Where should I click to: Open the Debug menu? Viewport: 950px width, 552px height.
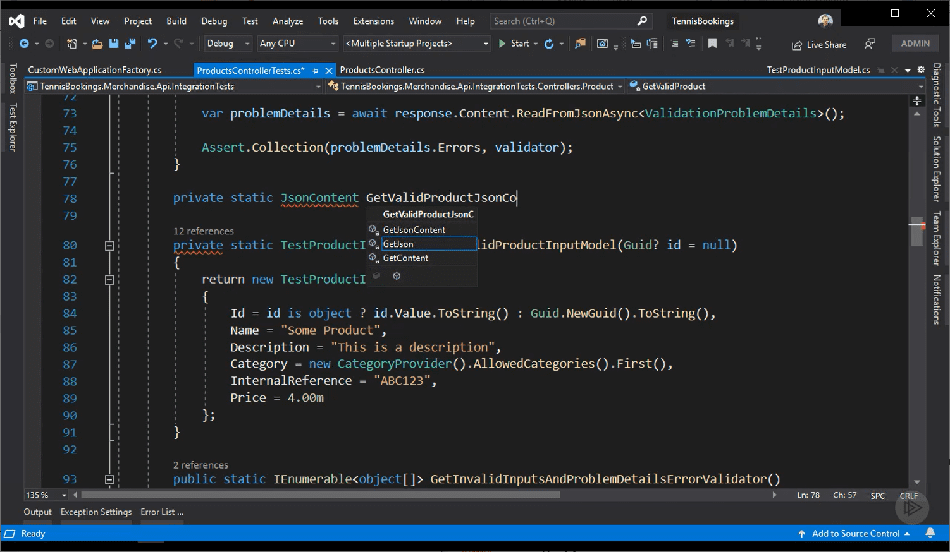point(214,21)
